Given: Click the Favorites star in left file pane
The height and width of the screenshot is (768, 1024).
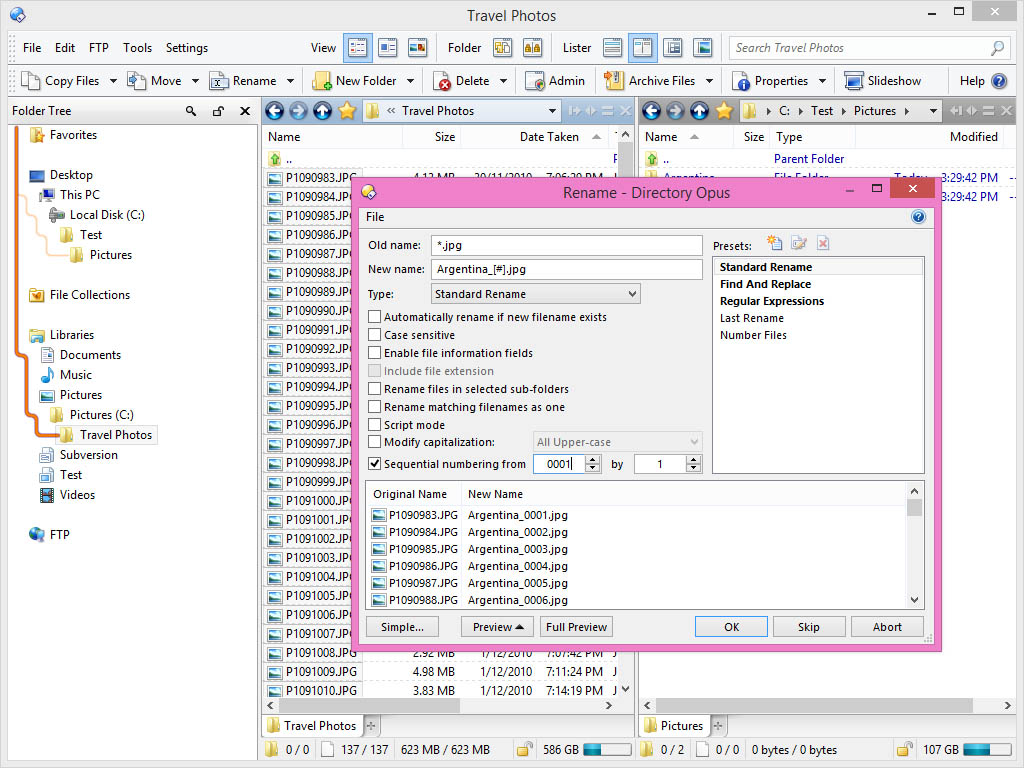Looking at the screenshot, I should [x=347, y=111].
